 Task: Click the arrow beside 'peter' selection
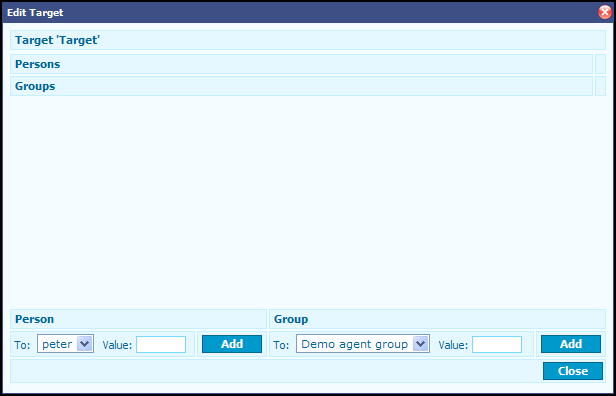(x=84, y=344)
